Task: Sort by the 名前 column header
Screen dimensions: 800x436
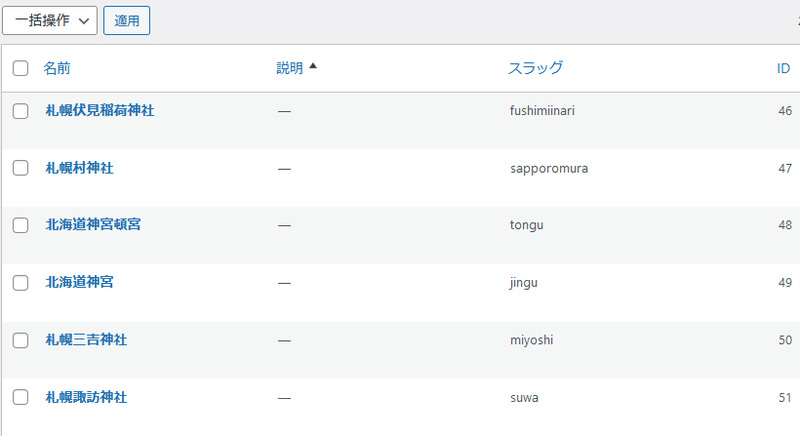Action: [x=57, y=68]
